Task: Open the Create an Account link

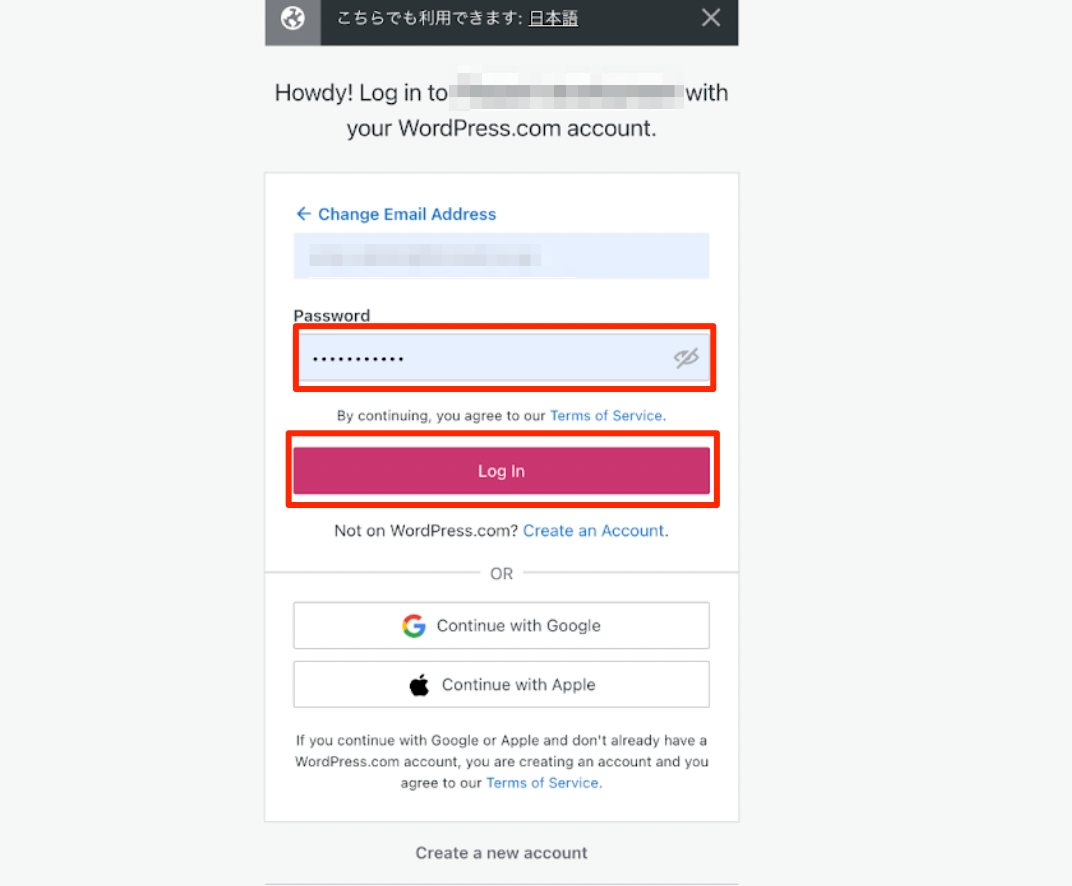Action: pos(593,531)
